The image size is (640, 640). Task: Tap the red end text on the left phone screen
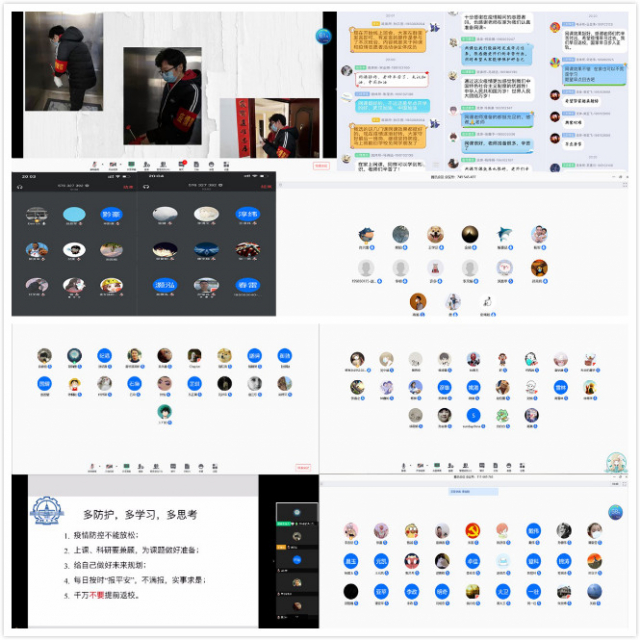pos(127,186)
